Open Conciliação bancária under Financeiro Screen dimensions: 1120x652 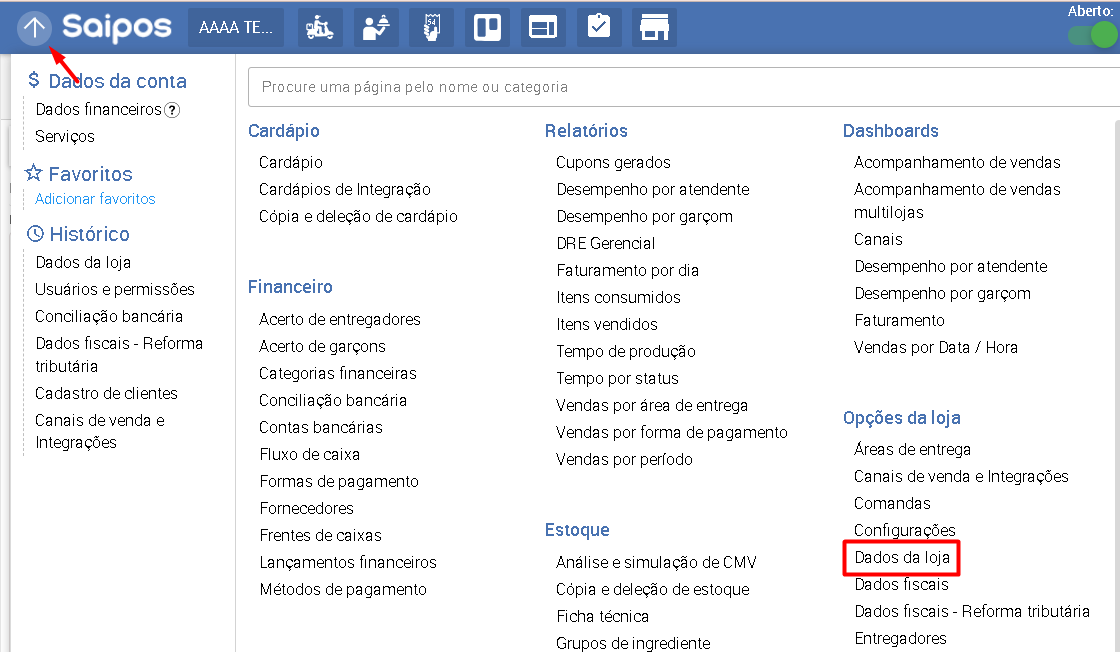[333, 401]
